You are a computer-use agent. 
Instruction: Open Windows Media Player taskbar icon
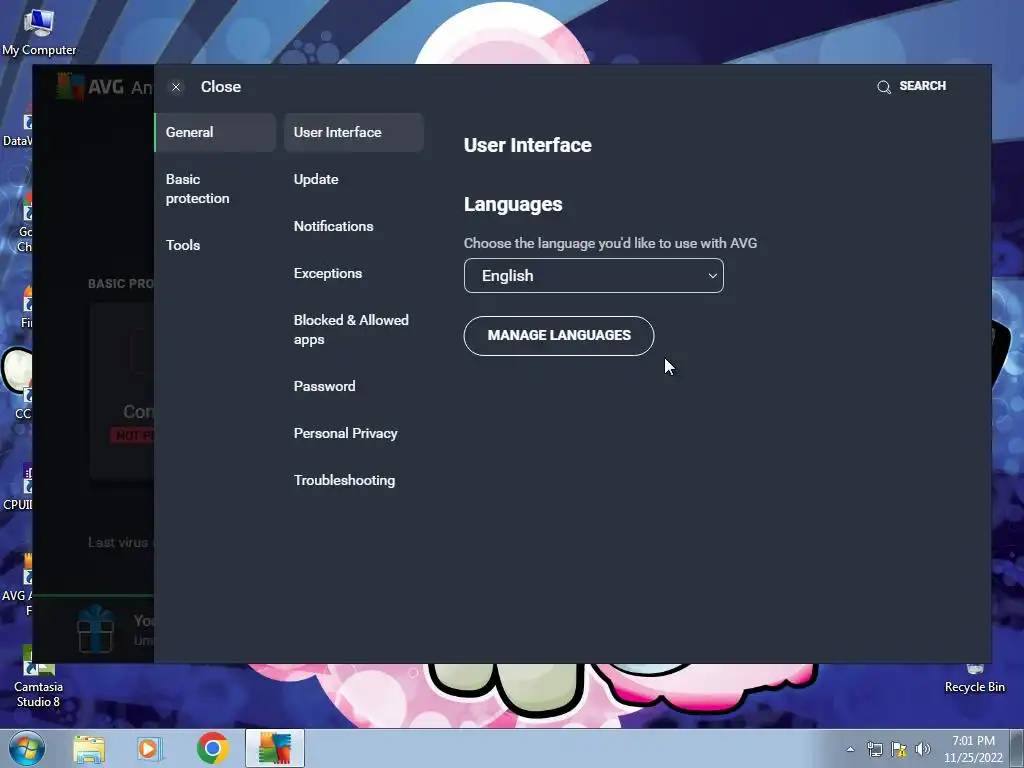[149, 748]
